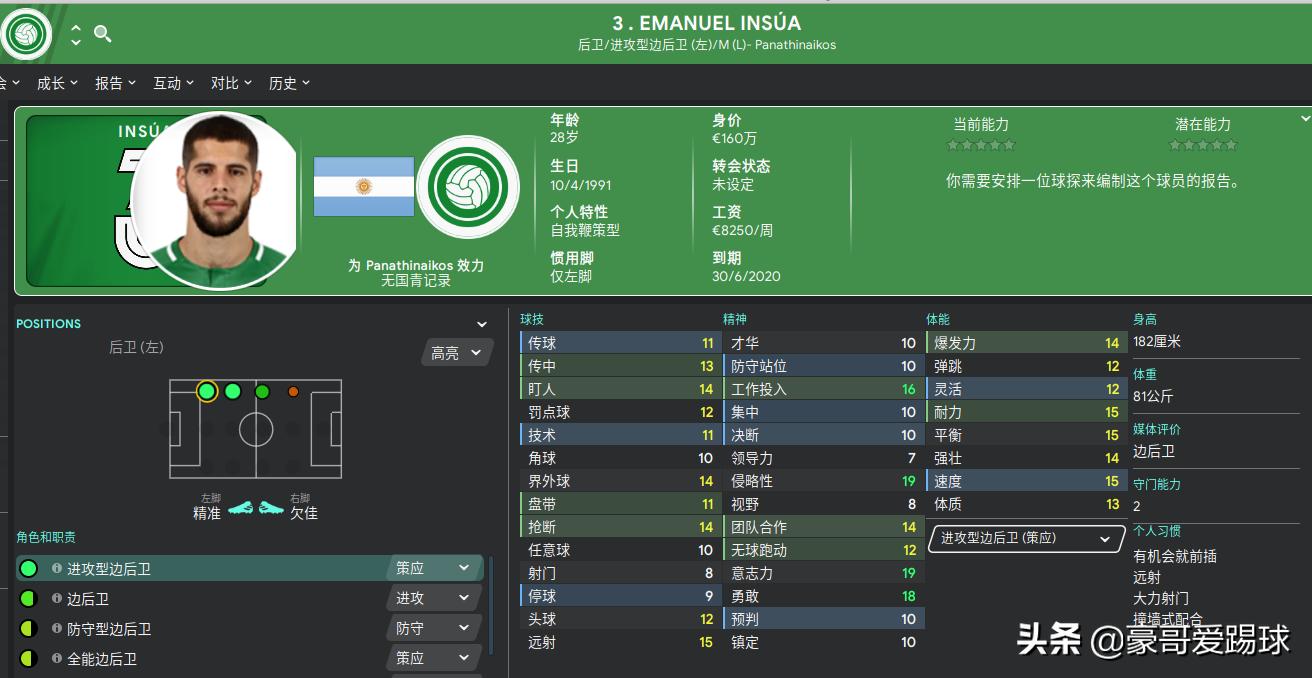Select the club crest beside the flag
1312x678 pixels.
click(467, 186)
